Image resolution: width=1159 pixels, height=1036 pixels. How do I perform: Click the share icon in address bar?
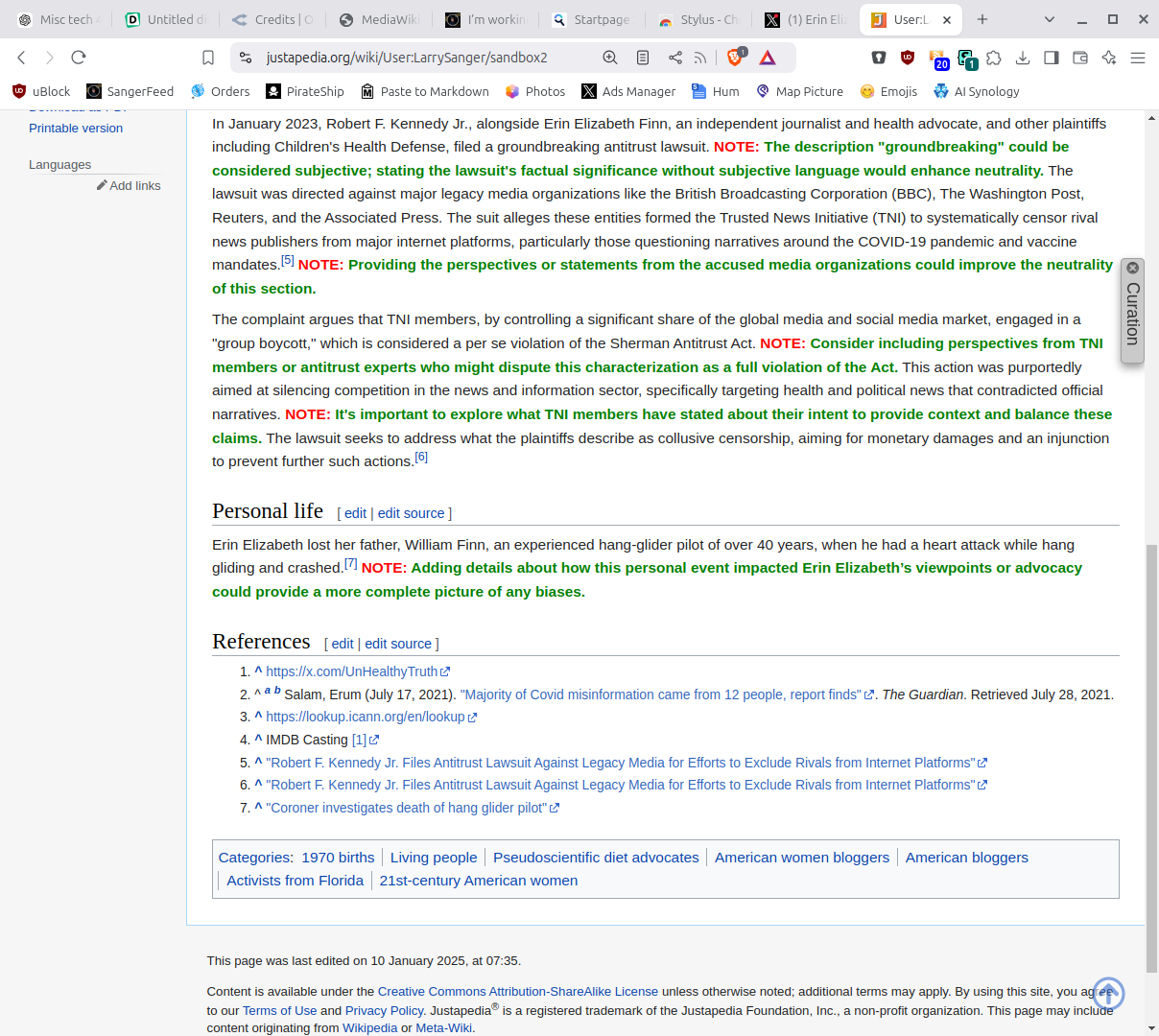point(675,58)
